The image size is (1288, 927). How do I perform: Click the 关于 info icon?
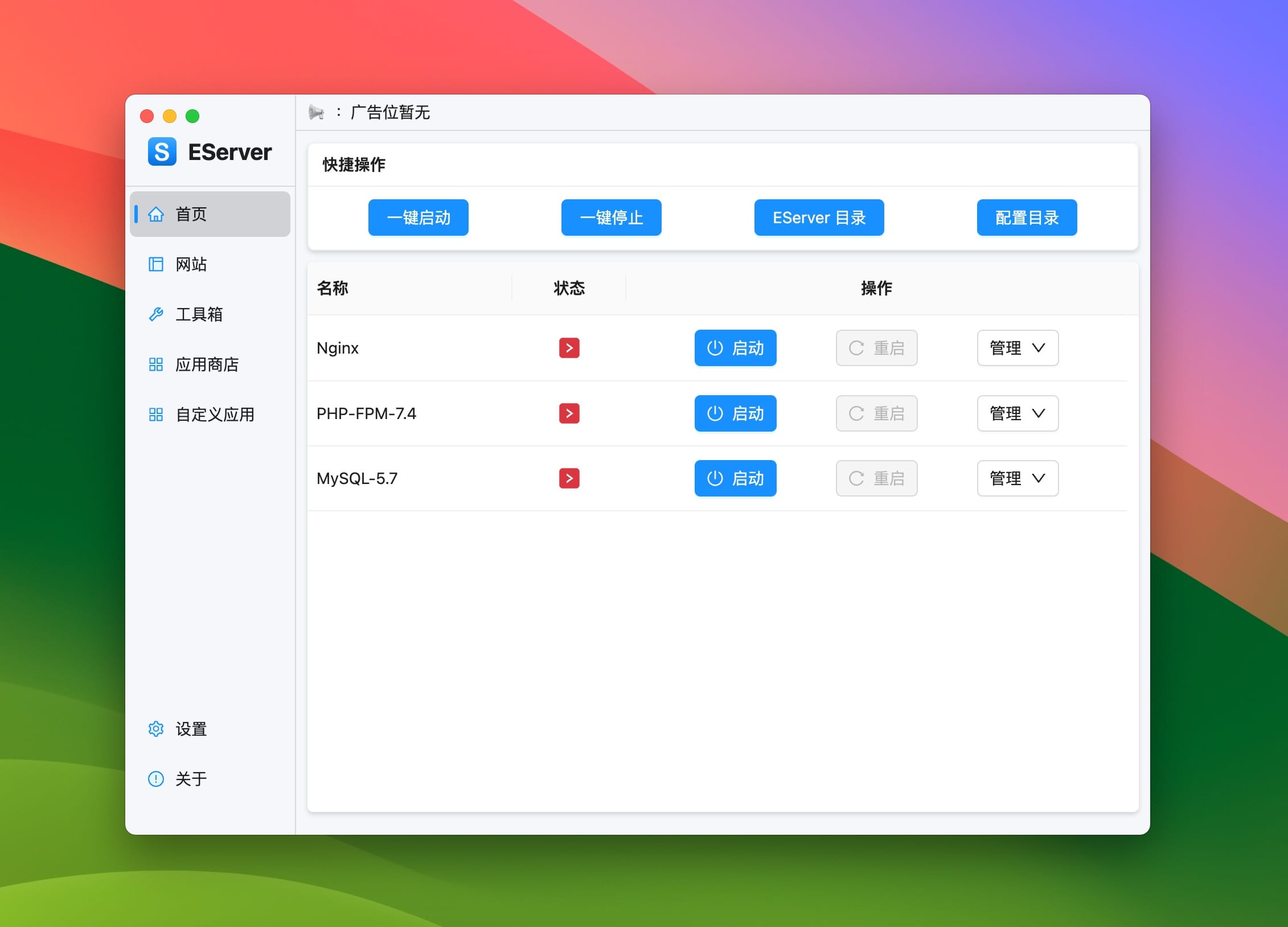click(x=154, y=779)
